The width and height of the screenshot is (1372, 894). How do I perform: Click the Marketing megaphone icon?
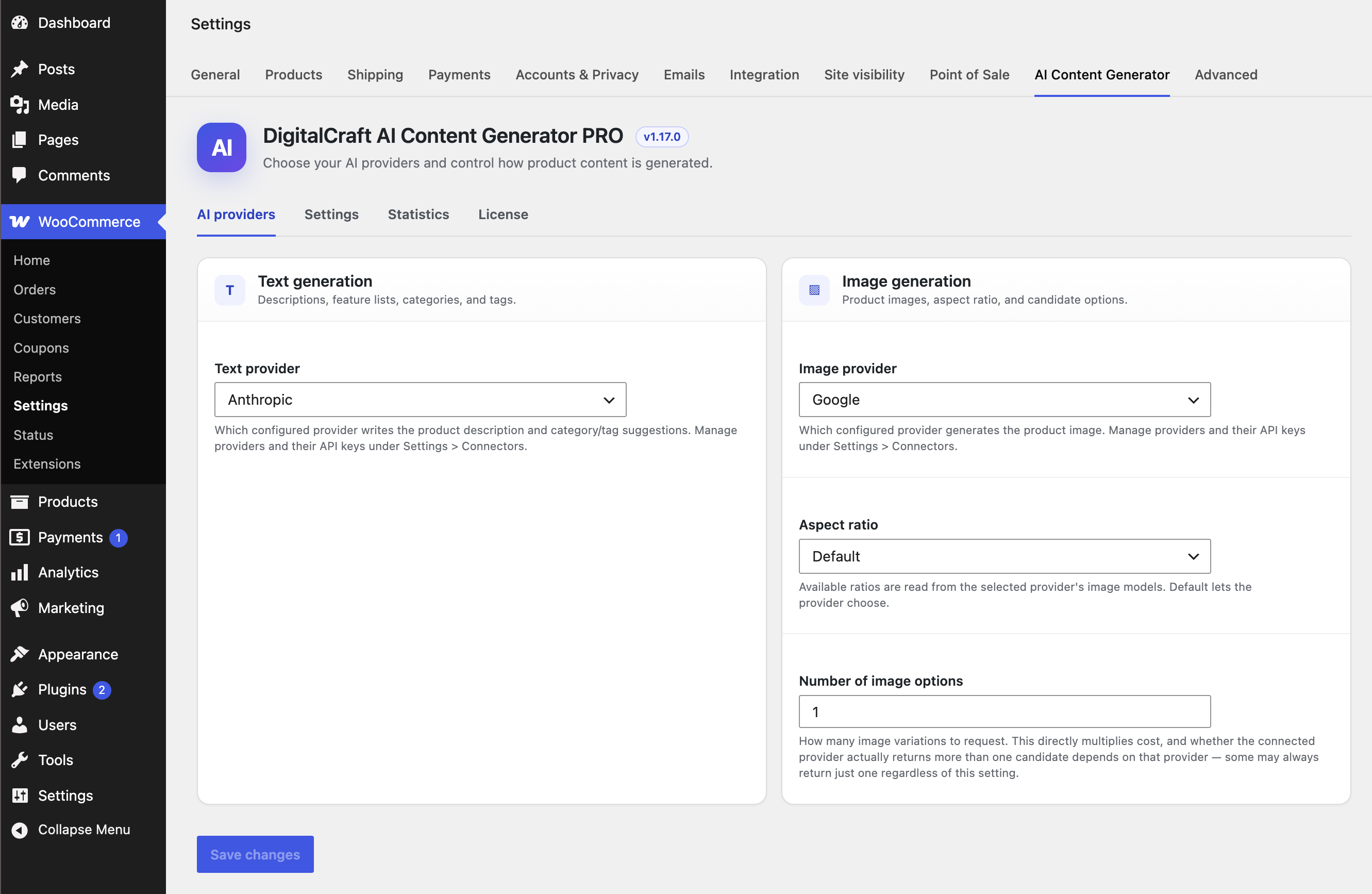[20, 607]
